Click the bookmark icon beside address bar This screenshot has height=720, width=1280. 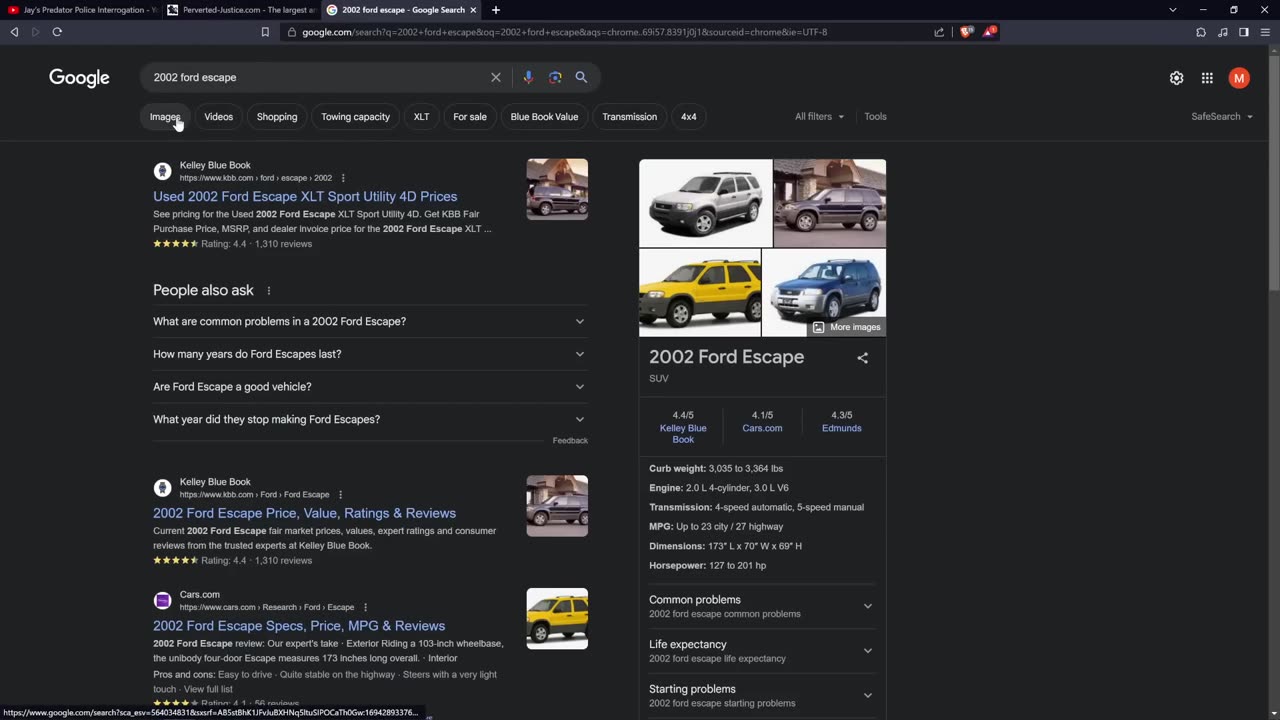pyautogui.click(x=265, y=32)
